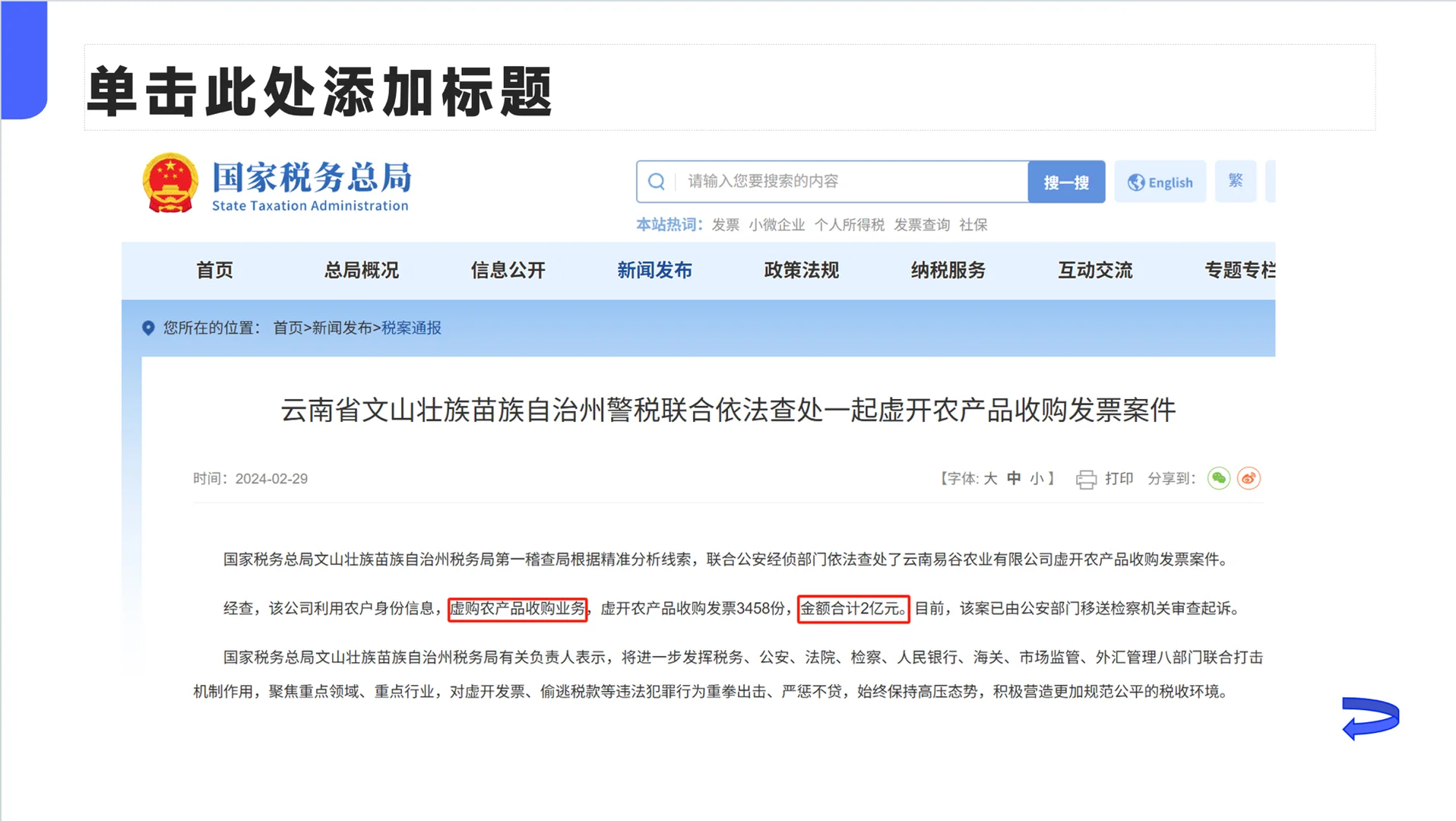This screenshot has height=821, width=1456.
Task: Click the State Taxation Administration emblem logo
Action: coord(170,182)
